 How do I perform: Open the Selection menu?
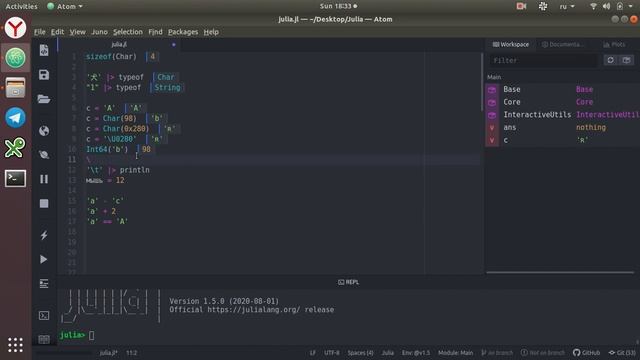(x=128, y=32)
